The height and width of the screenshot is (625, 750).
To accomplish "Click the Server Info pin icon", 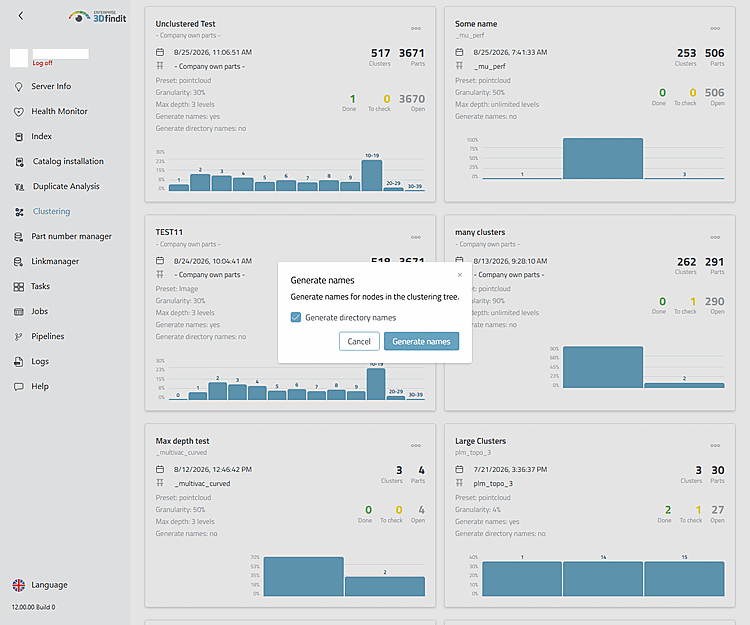I will click(x=19, y=87).
